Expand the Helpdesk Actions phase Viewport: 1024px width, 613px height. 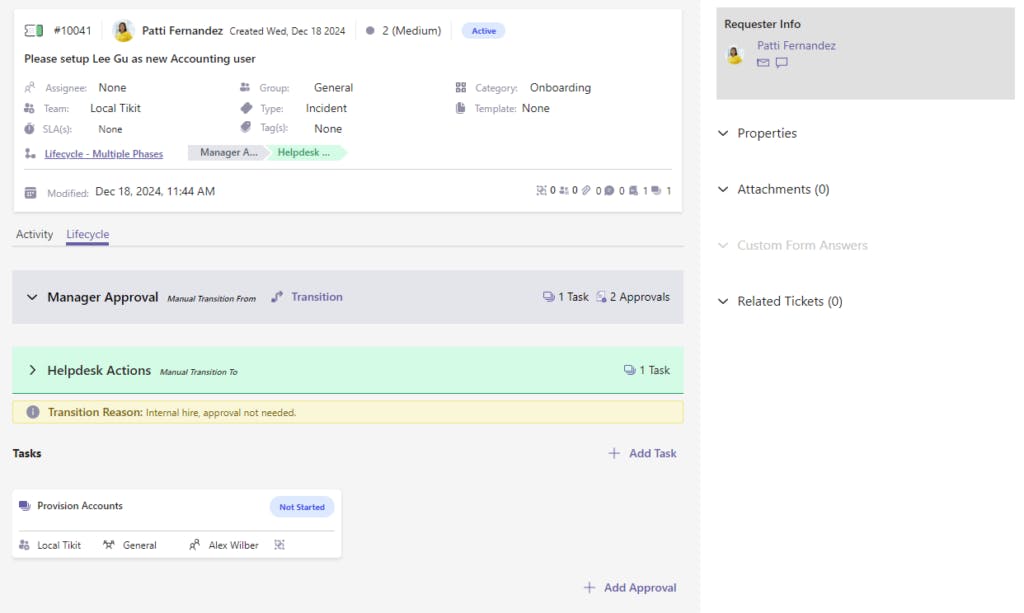pyautogui.click(x=32, y=370)
